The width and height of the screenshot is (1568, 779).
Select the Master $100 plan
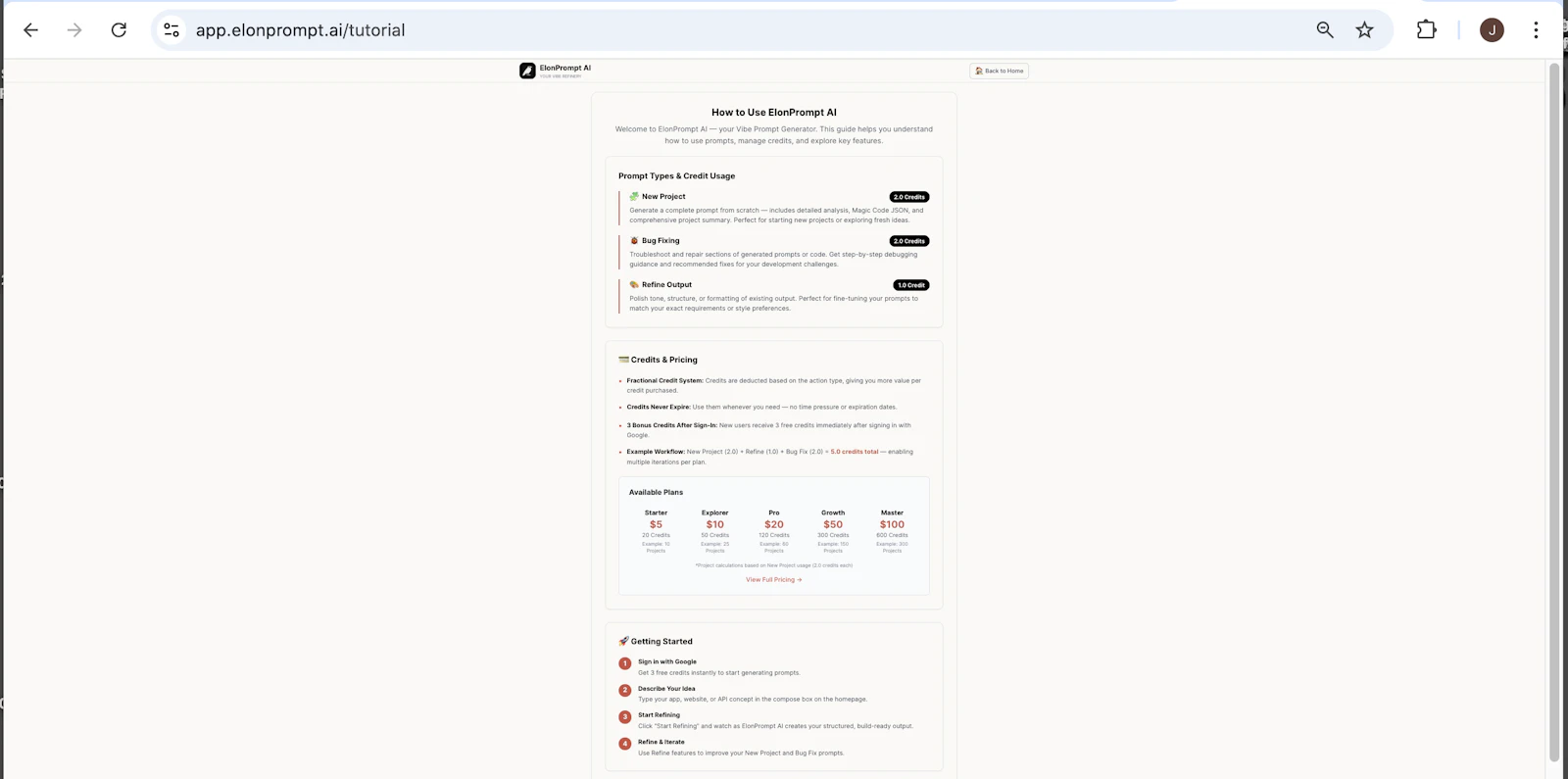(892, 532)
